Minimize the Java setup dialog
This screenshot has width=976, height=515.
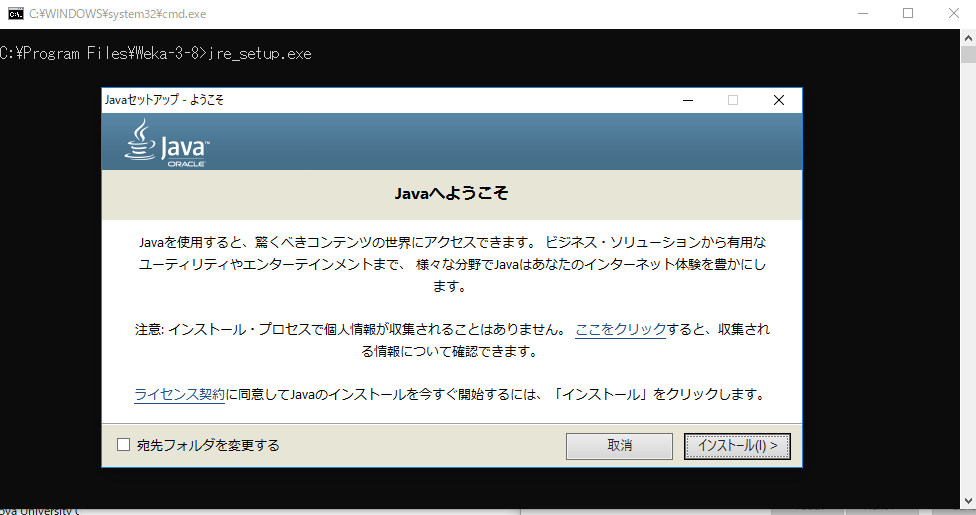click(688, 100)
